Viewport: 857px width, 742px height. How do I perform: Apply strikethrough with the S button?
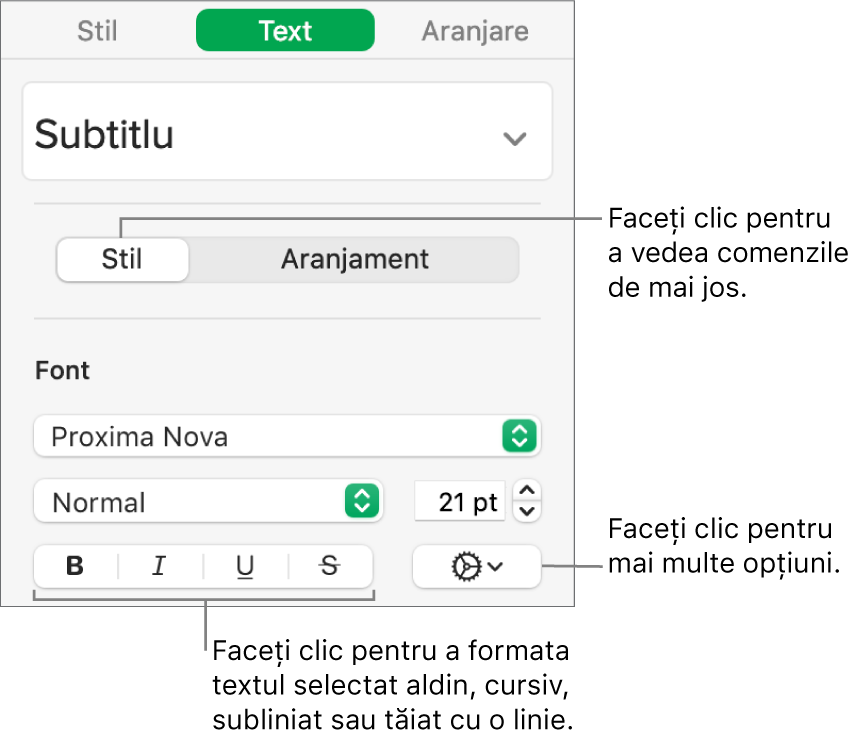pos(330,567)
